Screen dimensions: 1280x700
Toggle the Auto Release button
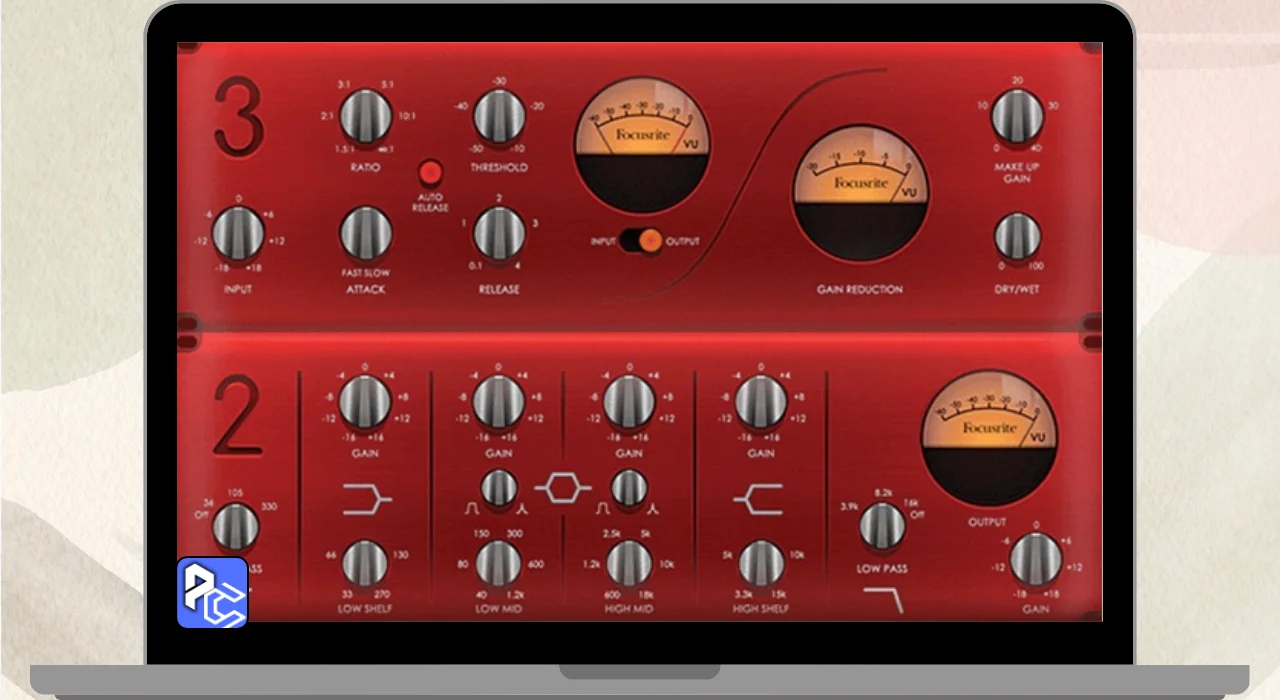coord(431,172)
